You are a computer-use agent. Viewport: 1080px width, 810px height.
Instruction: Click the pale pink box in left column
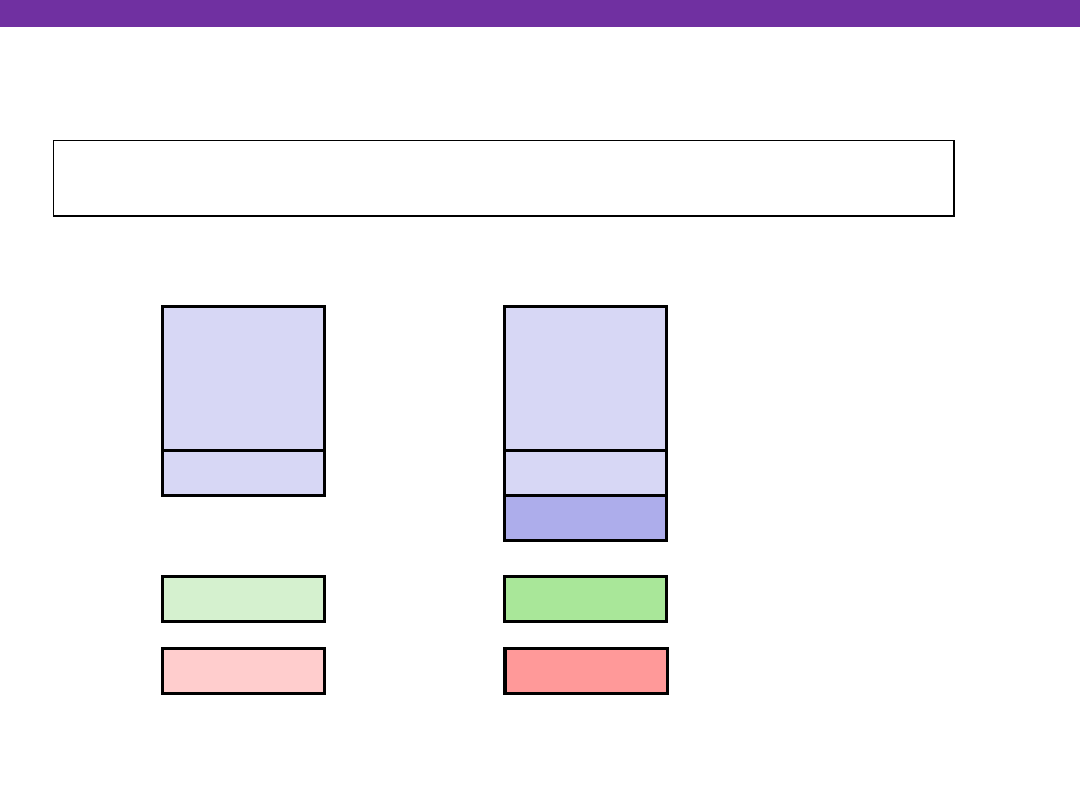pyautogui.click(x=243, y=670)
